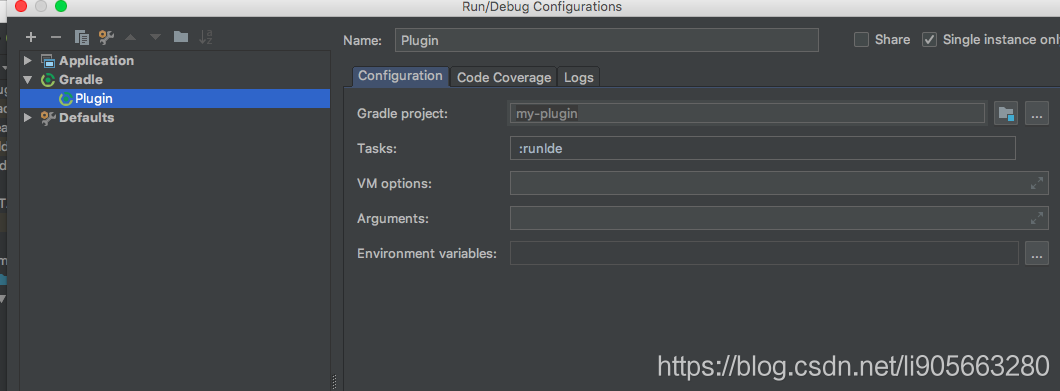The image size is (1060, 391).
Task: Toggle Single instance only checkbox
Action: point(930,39)
